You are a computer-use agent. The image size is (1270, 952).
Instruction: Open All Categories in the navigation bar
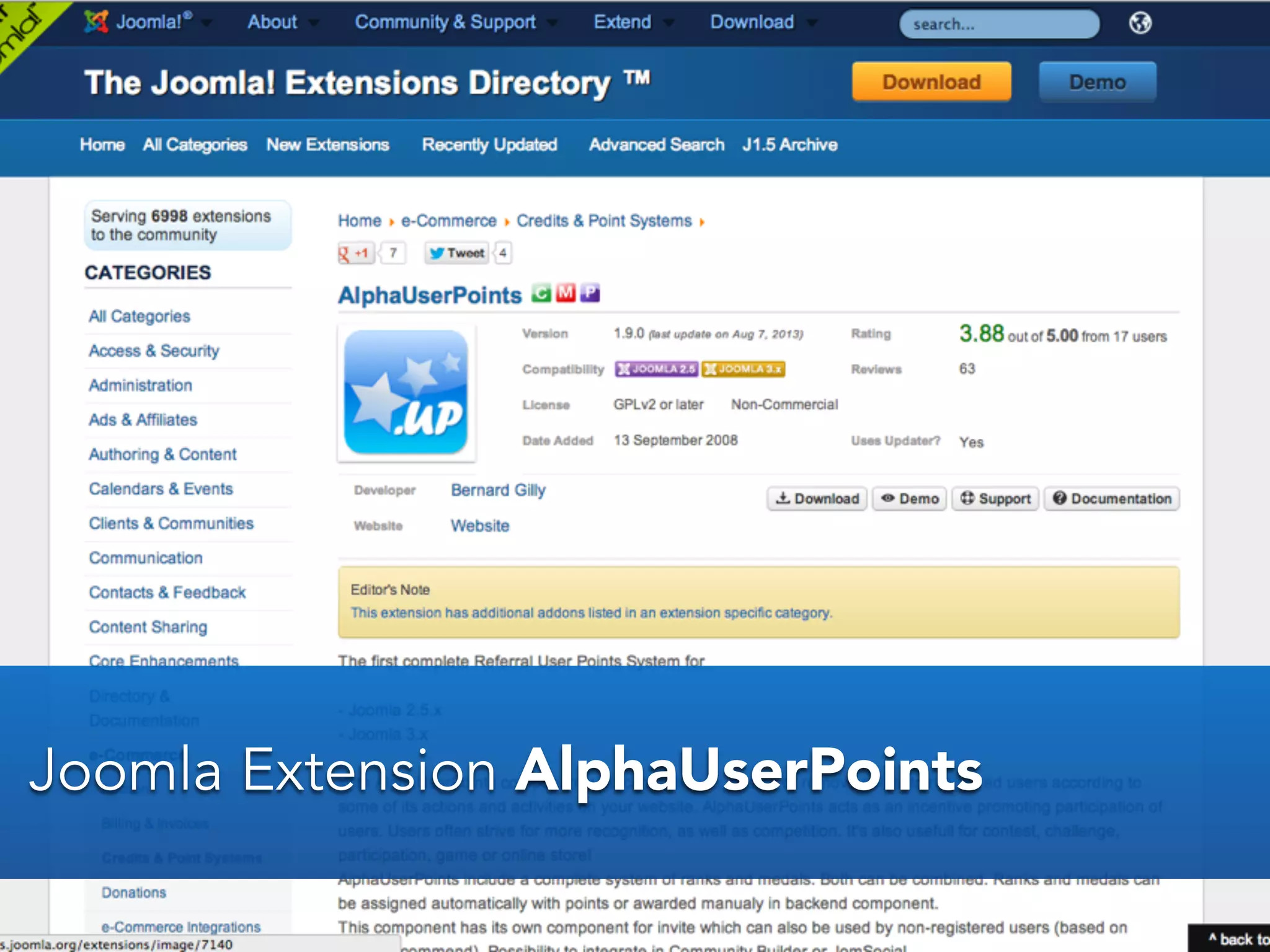point(195,144)
